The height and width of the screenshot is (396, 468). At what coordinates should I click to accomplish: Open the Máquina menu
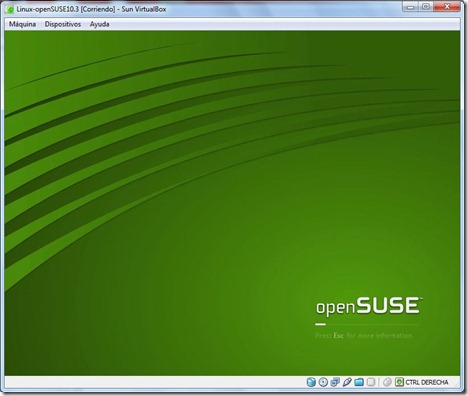(x=22, y=24)
